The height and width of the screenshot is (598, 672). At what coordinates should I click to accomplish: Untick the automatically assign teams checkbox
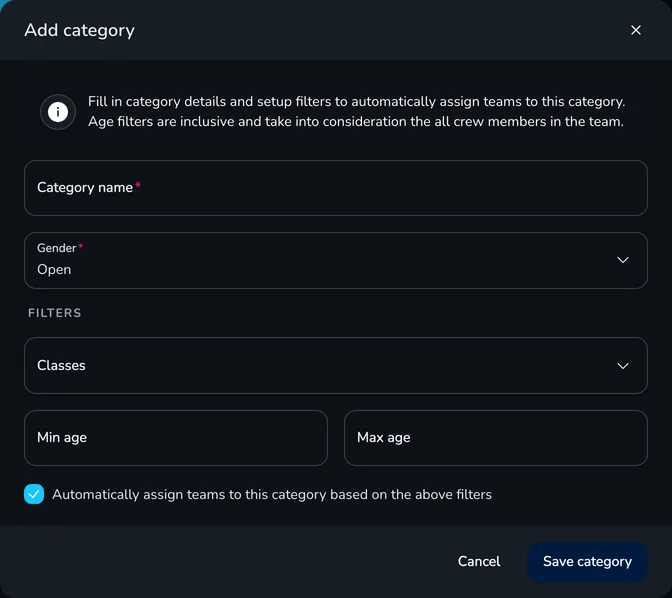[34, 494]
